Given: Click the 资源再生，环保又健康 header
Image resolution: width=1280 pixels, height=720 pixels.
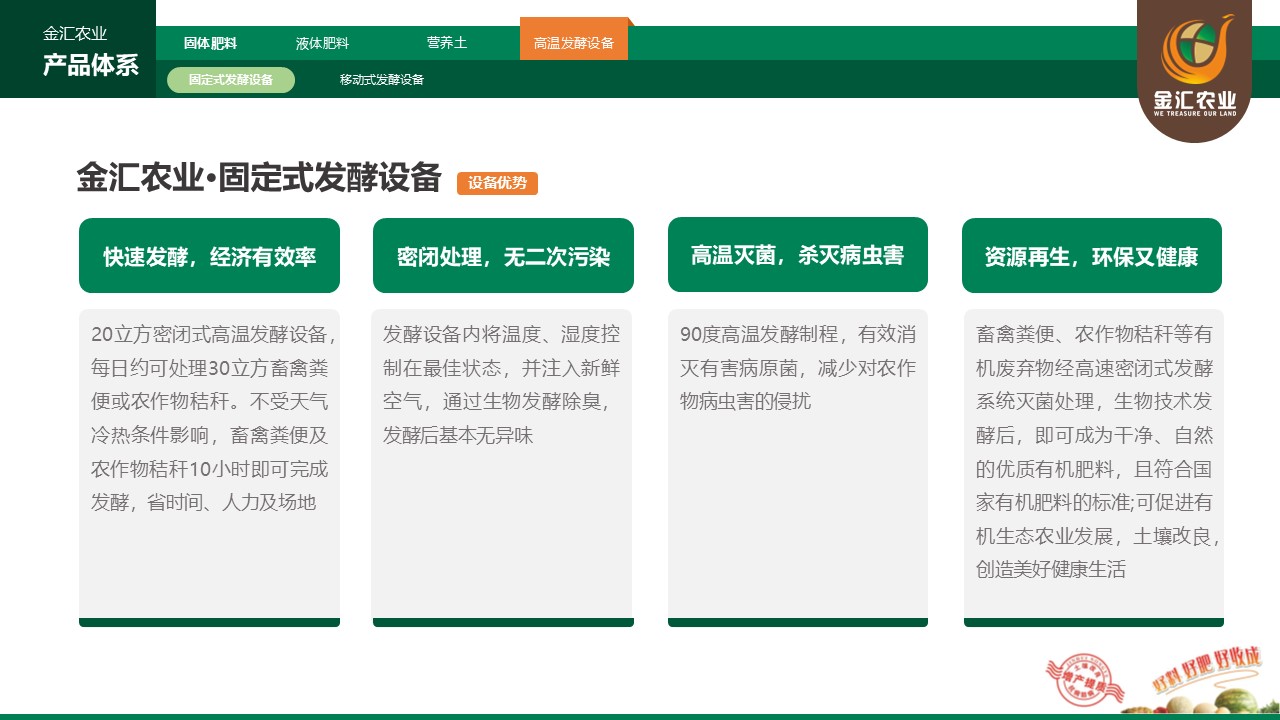Looking at the screenshot, I should tap(1092, 256).
